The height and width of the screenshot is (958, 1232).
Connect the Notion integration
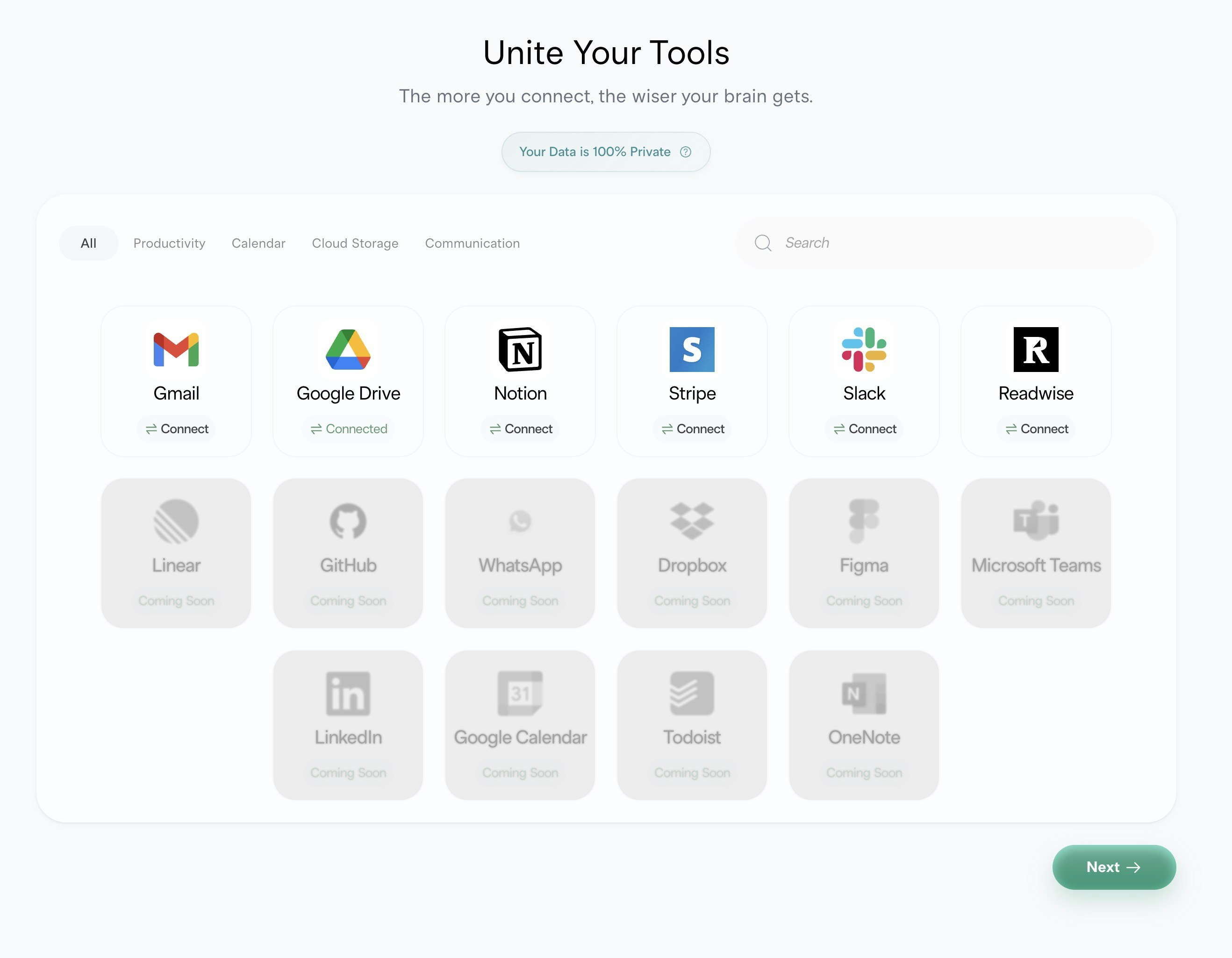[x=520, y=429]
